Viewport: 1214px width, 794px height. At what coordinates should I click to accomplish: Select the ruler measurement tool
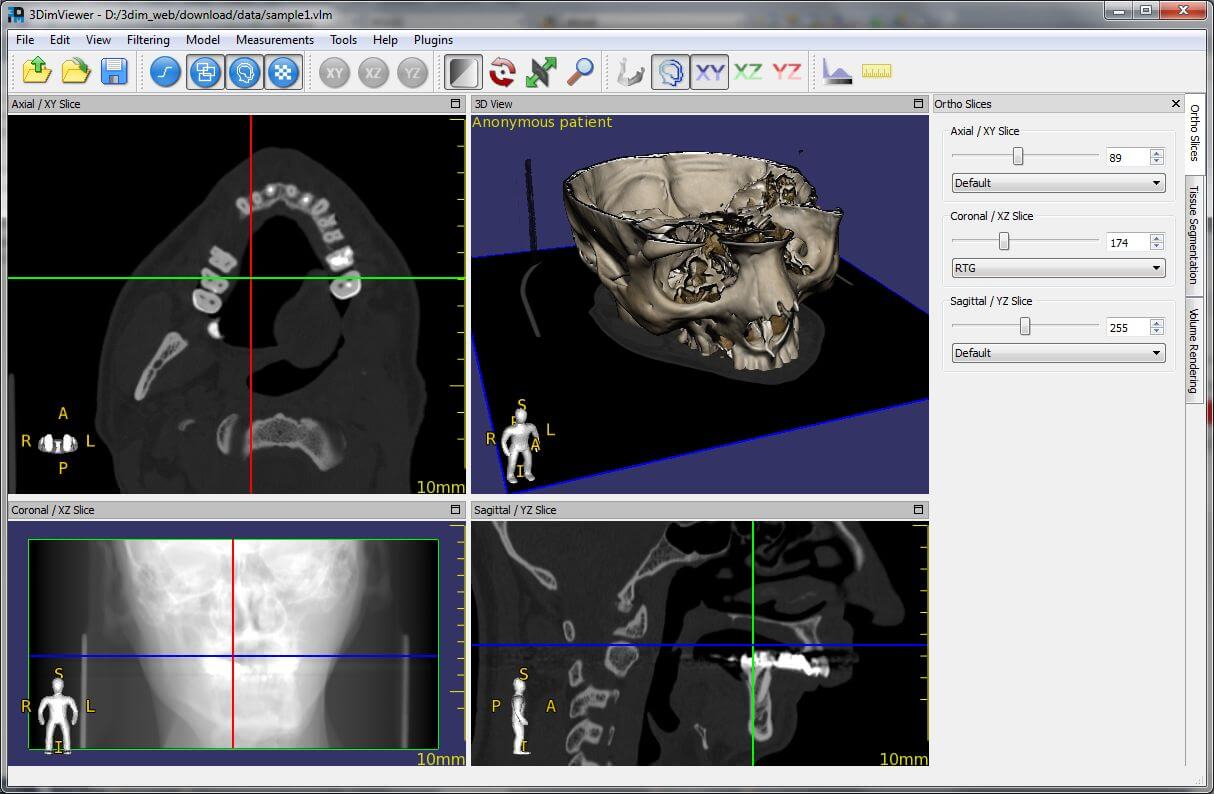[876, 71]
